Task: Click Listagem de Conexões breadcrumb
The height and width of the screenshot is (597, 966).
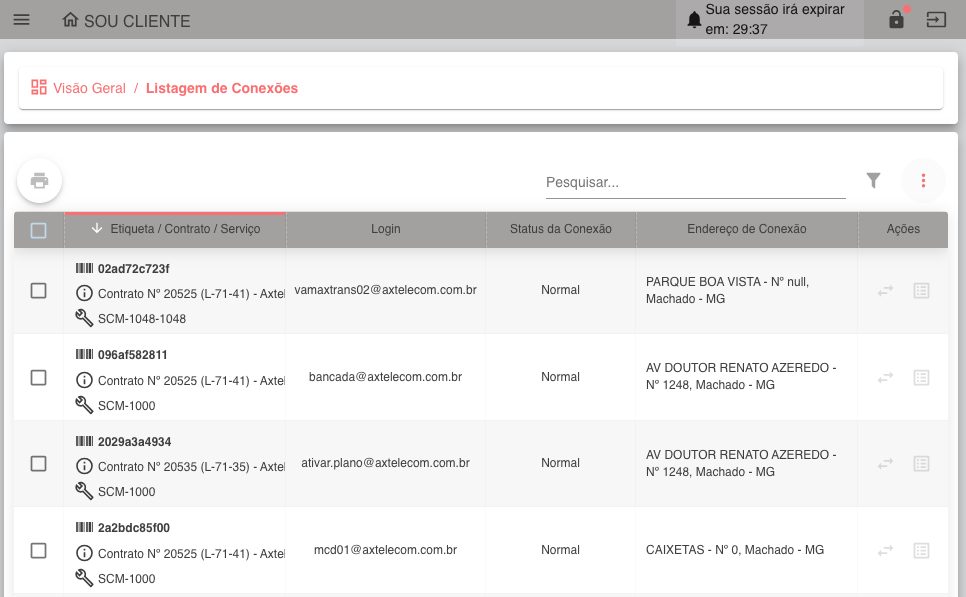Action: pyautogui.click(x=222, y=88)
